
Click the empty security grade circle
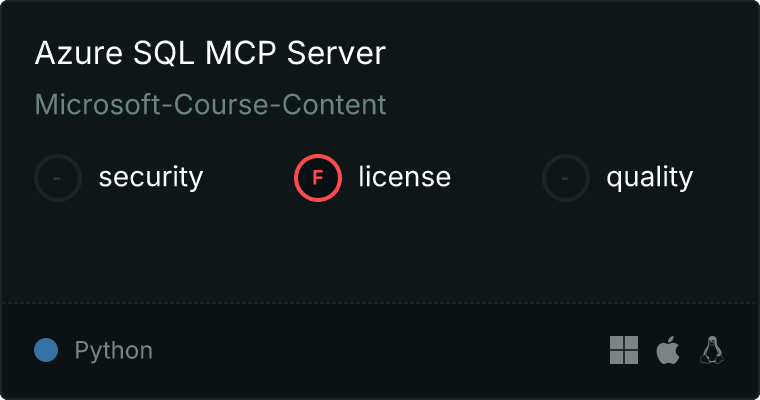[58, 178]
